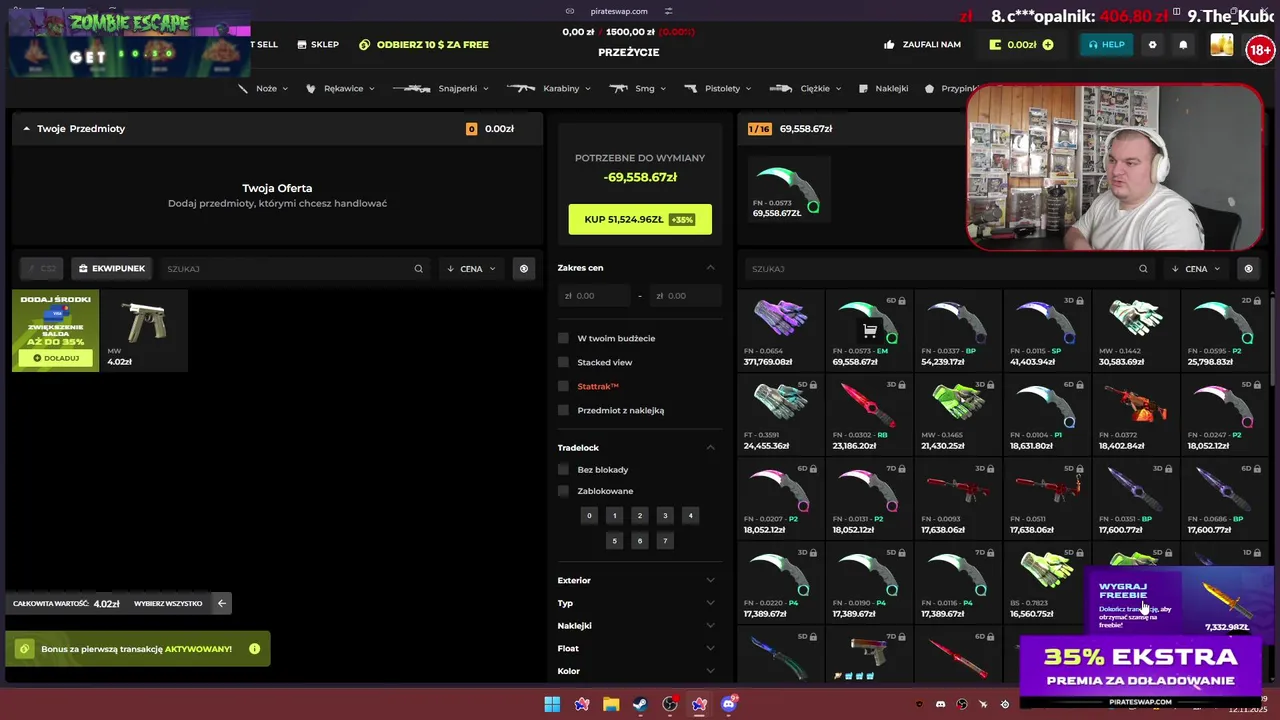
Task: Click 'WYBIERZ WSZYSTKO' select all button
Action: tap(168, 603)
